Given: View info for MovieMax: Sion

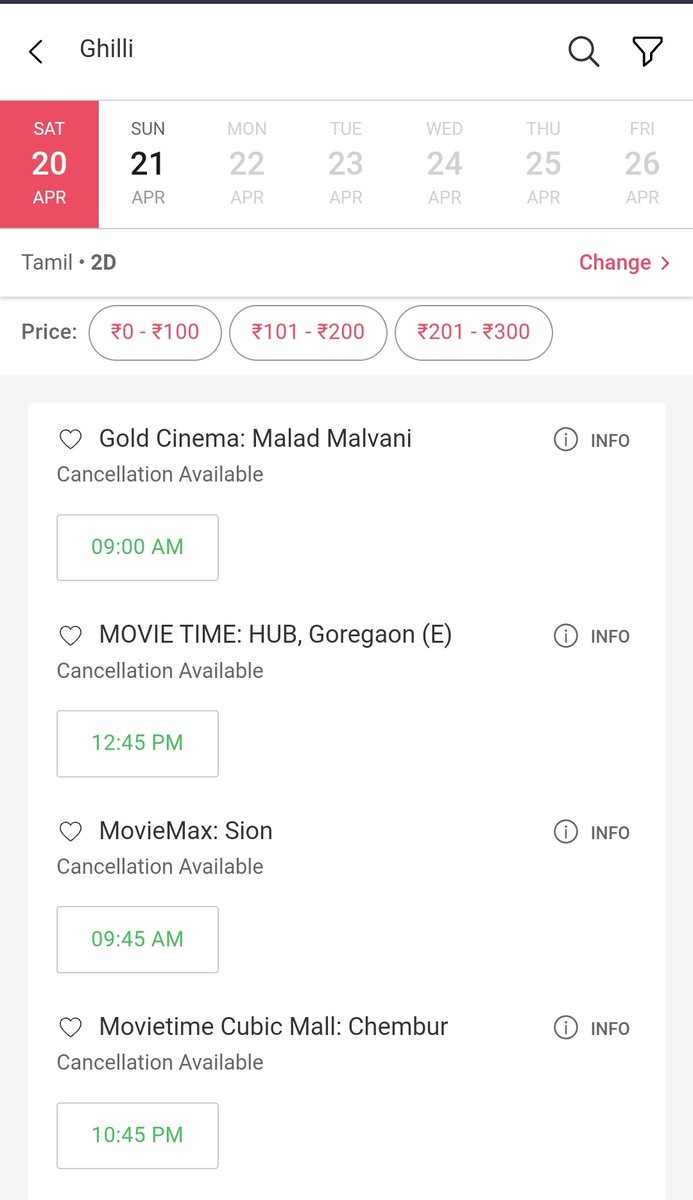Looking at the screenshot, I should point(592,832).
